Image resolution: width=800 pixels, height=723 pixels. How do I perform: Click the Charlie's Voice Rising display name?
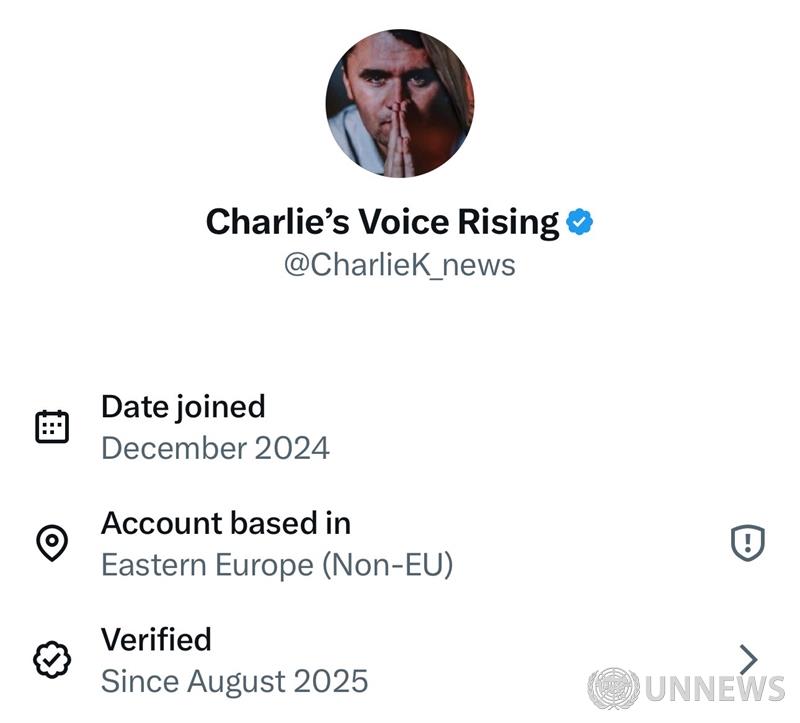pos(382,222)
